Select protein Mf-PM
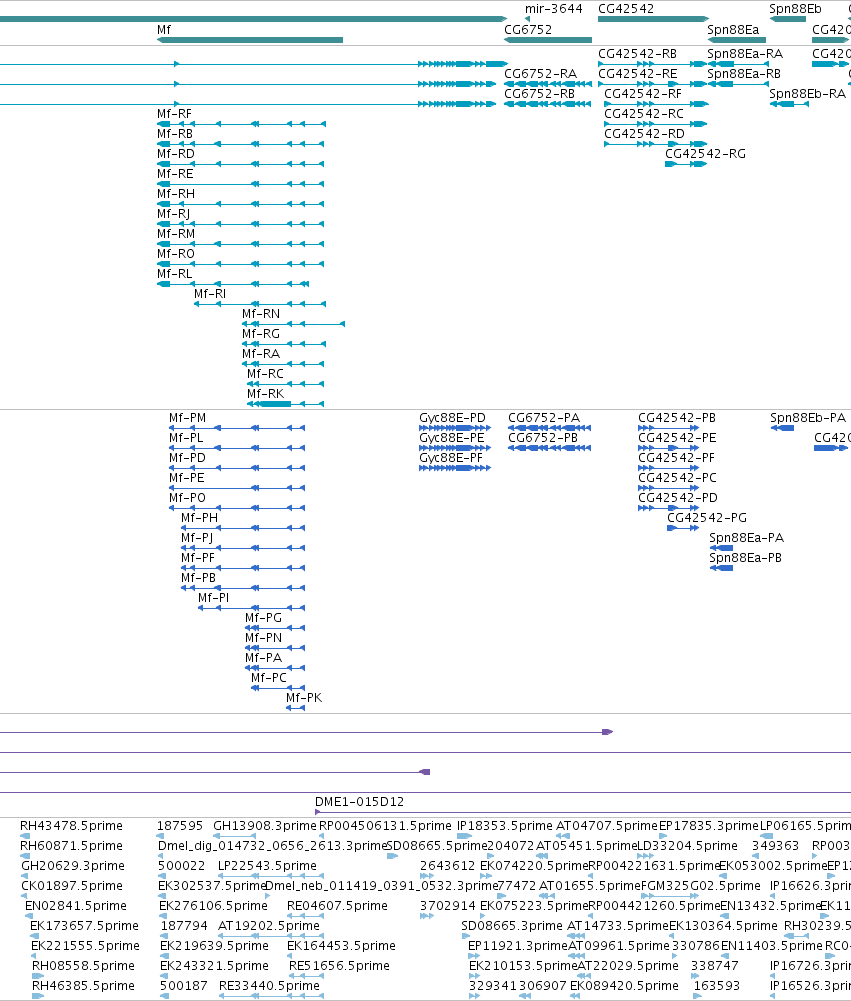 click(x=188, y=418)
